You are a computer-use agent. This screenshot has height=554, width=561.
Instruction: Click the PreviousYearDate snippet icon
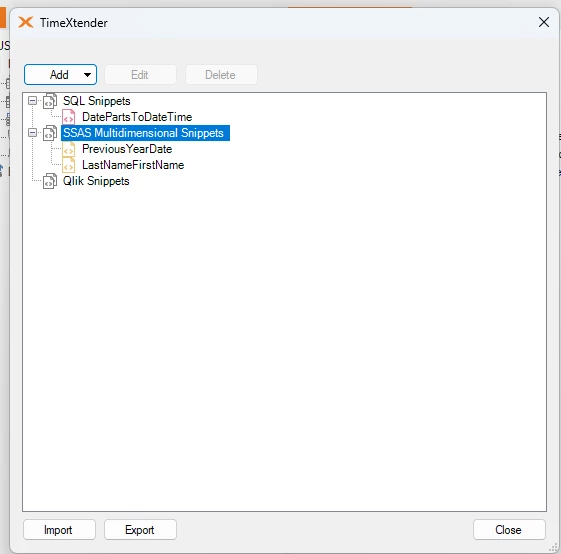click(x=68, y=149)
